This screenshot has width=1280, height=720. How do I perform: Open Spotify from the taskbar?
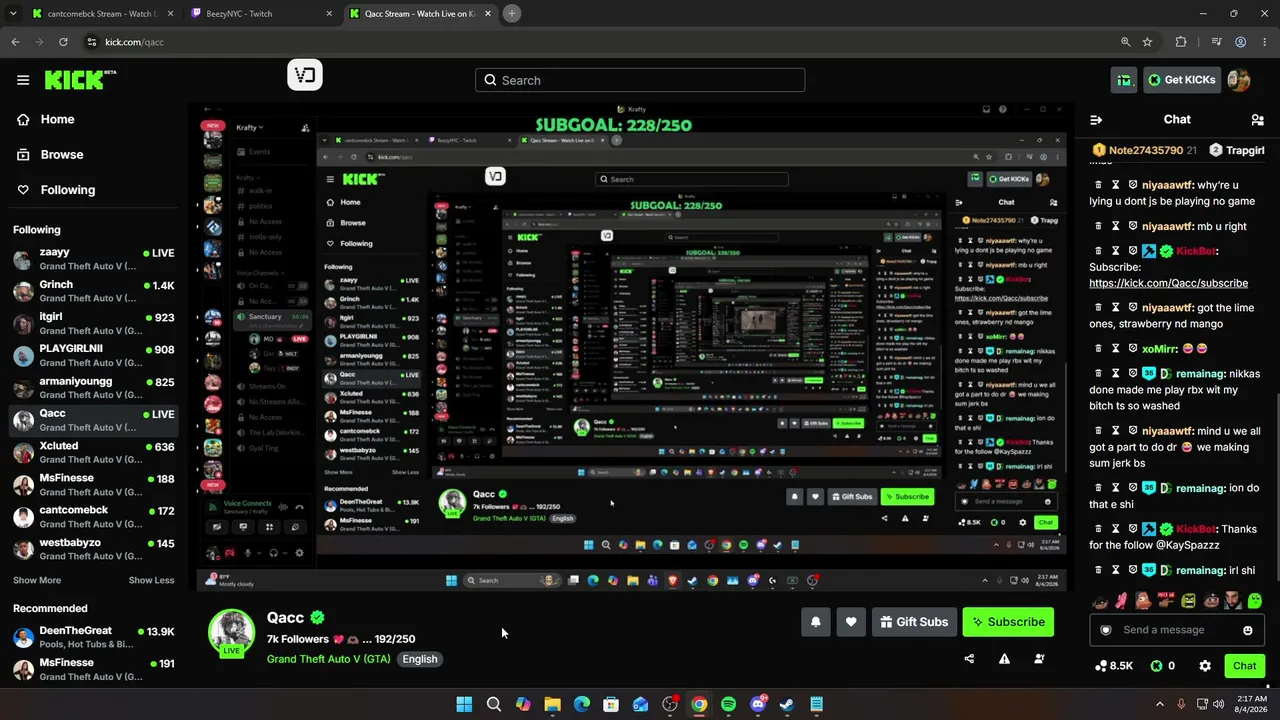(x=728, y=705)
